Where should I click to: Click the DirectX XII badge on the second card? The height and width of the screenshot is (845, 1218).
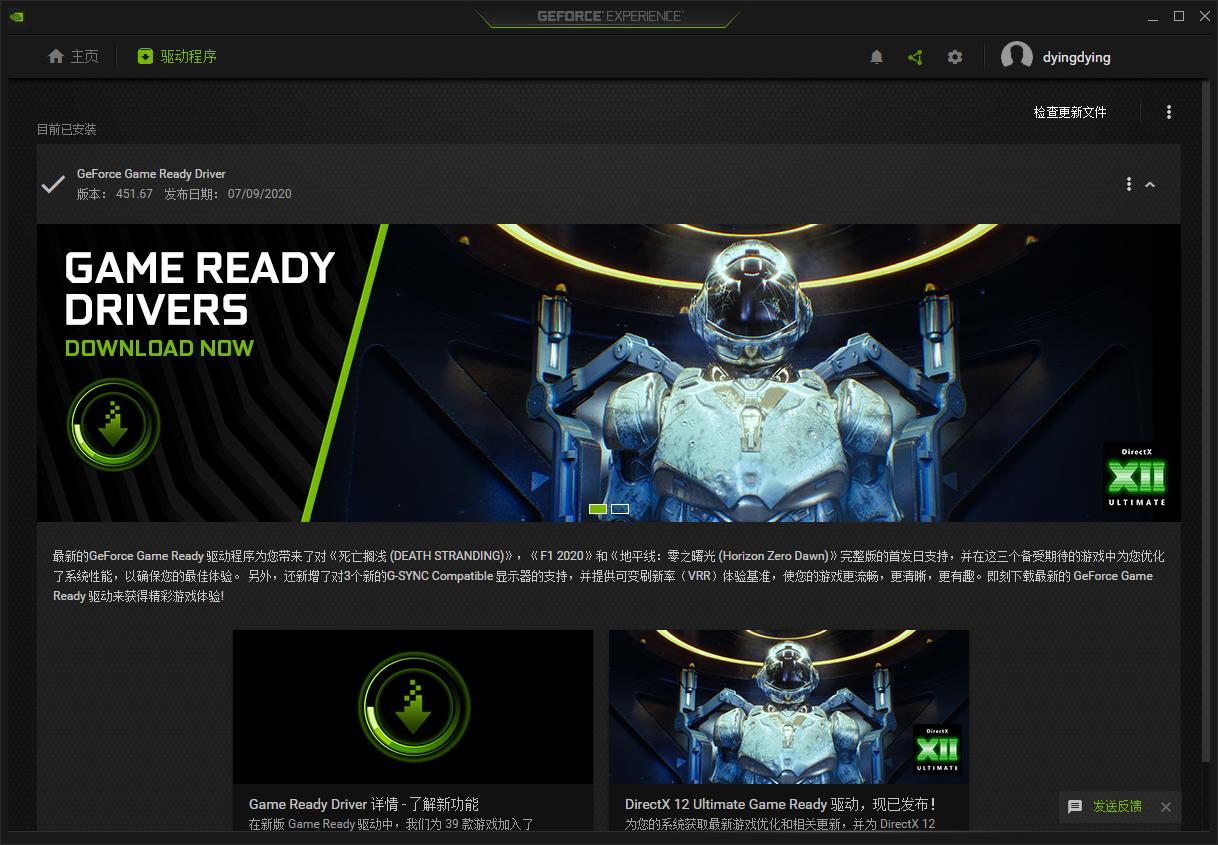tap(938, 748)
